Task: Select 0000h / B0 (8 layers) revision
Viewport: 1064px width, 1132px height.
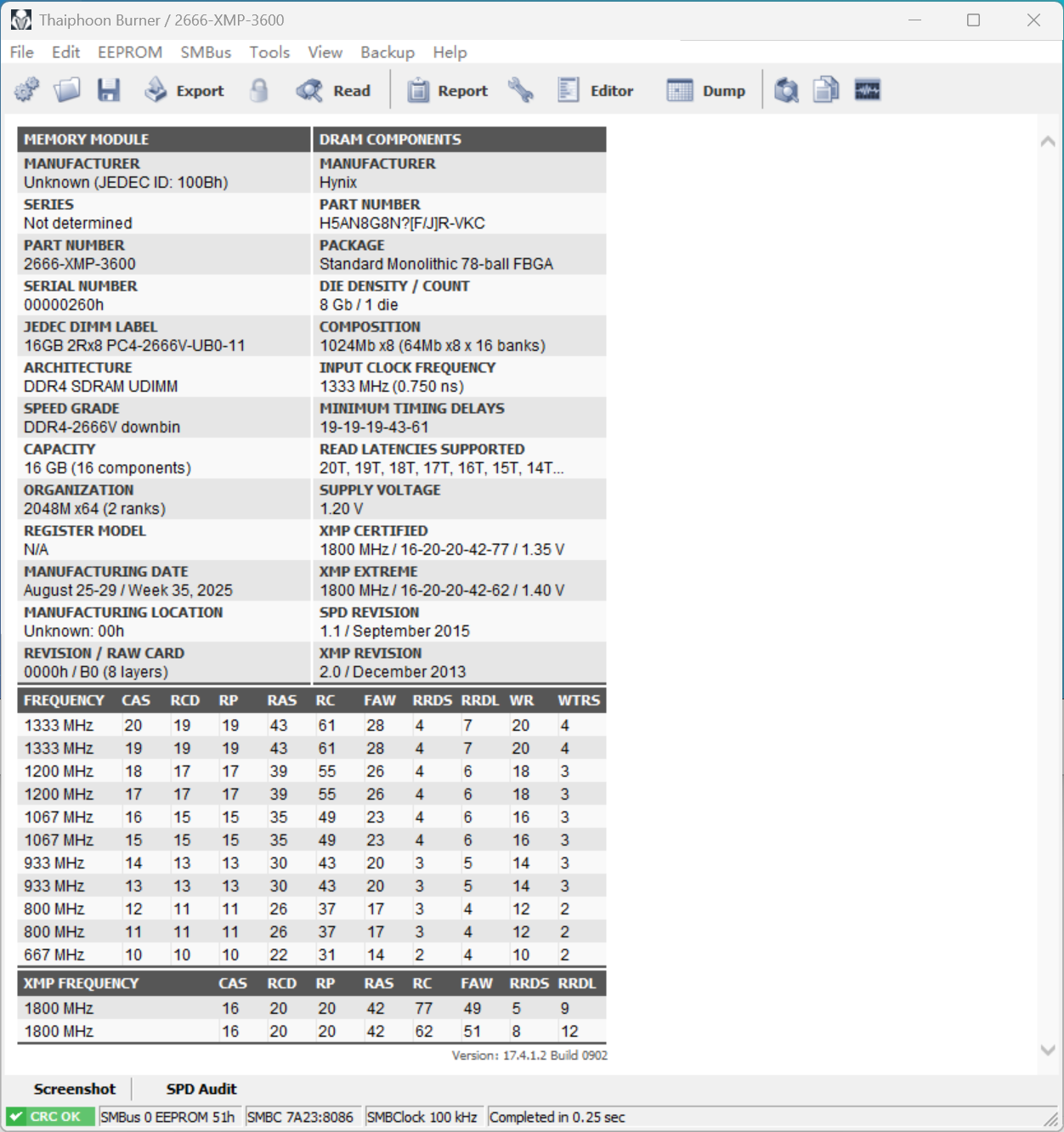Action: [x=96, y=672]
